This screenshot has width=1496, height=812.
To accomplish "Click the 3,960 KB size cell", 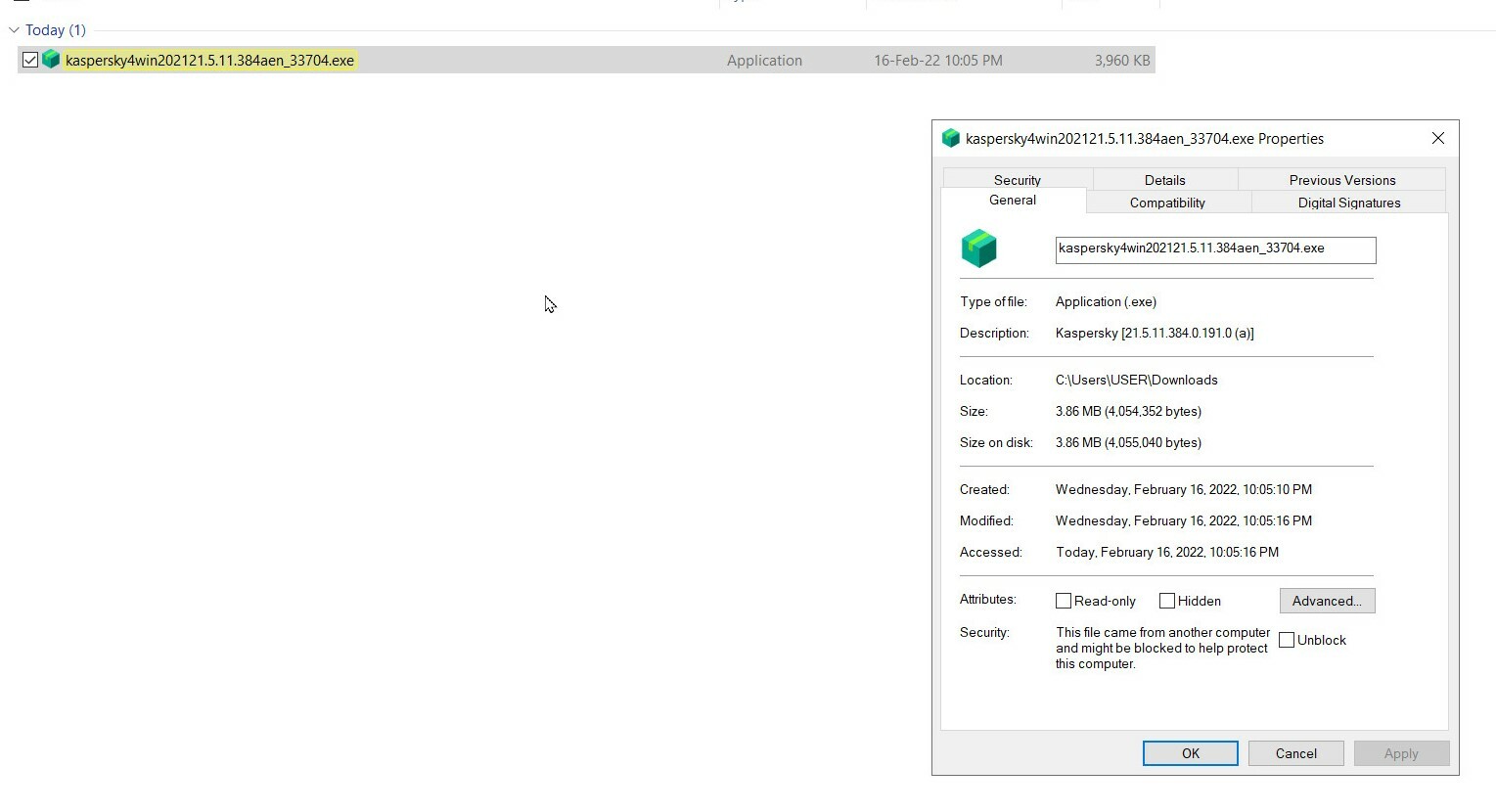I will [x=1122, y=61].
